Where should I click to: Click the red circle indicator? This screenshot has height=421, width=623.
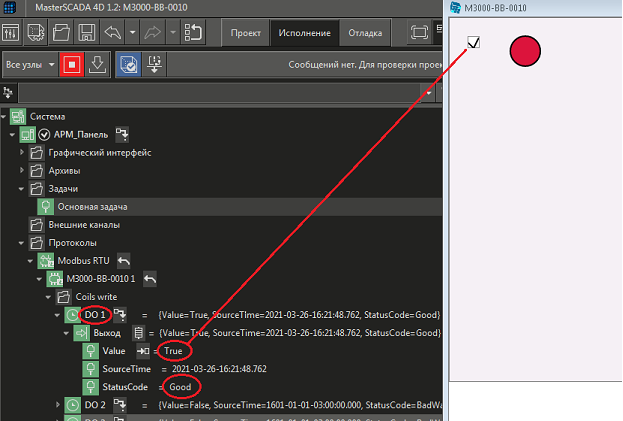point(525,51)
